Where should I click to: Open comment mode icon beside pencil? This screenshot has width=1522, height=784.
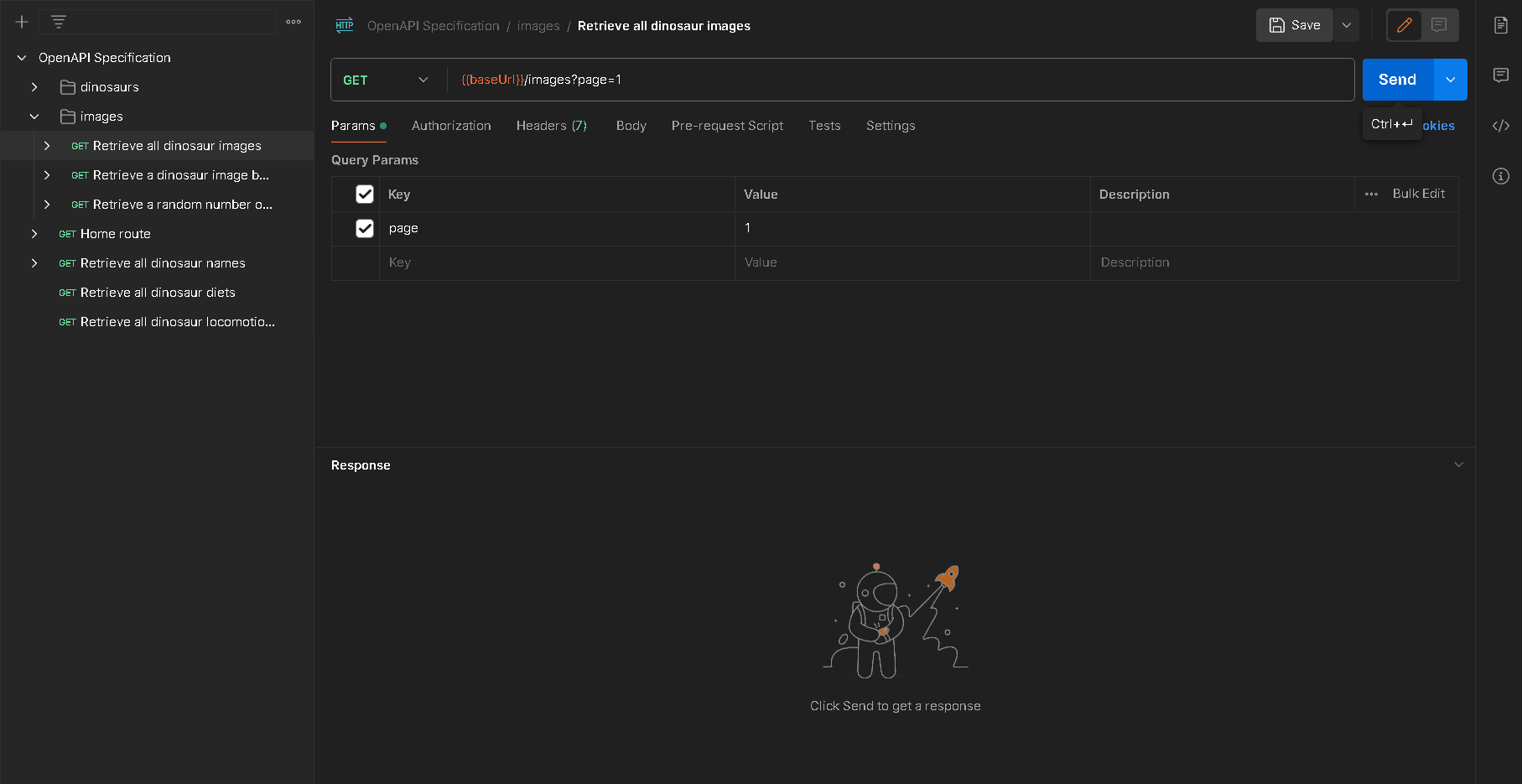tap(1439, 25)
